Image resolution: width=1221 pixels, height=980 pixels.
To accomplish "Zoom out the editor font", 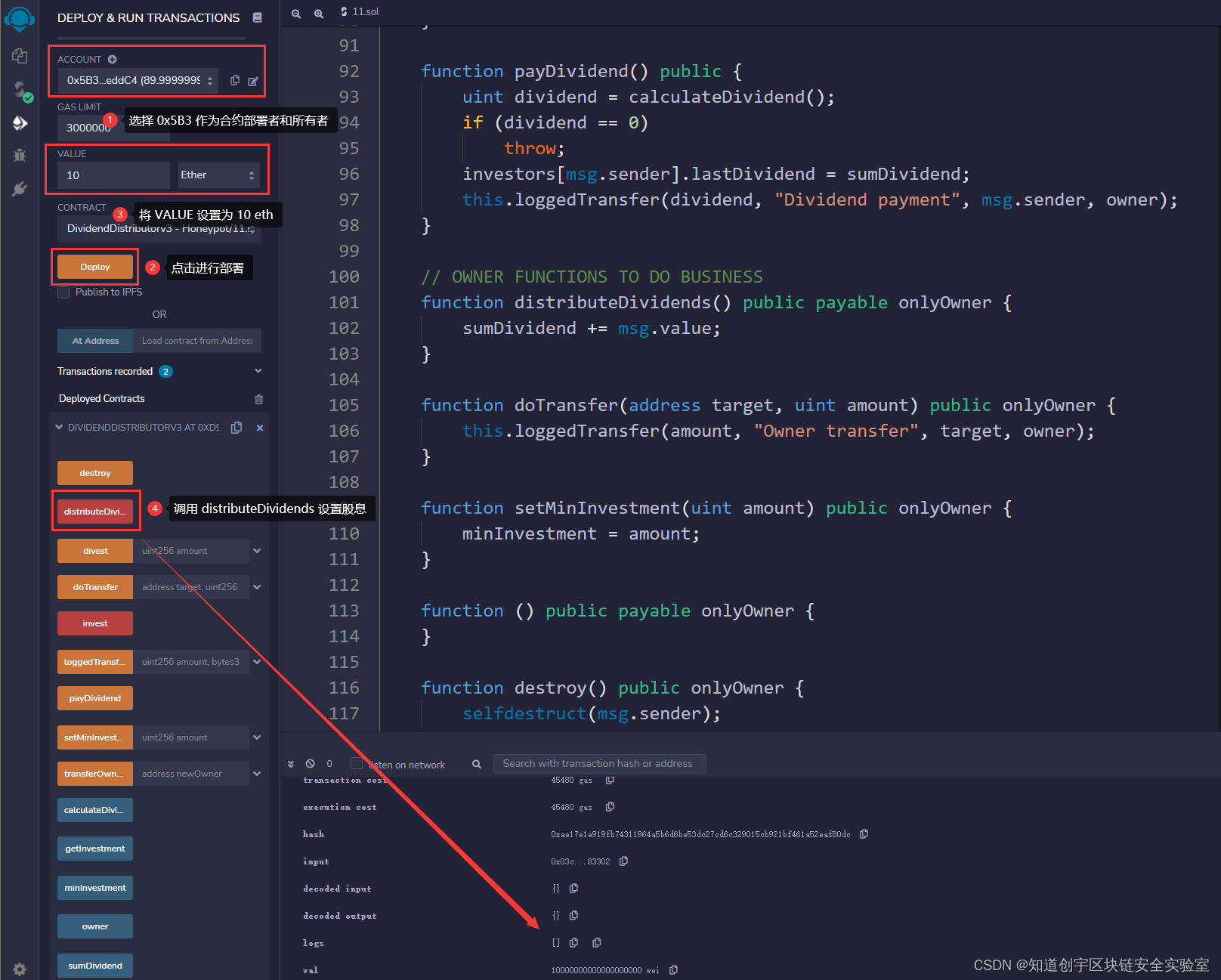I will tap(296, 13).
